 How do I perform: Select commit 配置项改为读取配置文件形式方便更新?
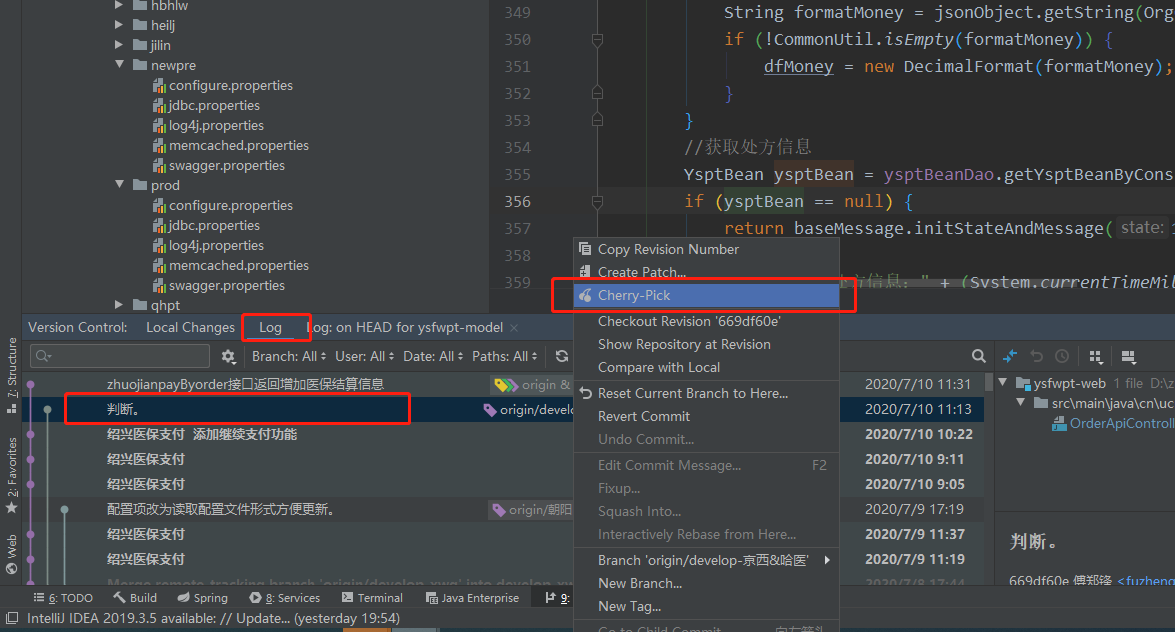coord(220,510)
